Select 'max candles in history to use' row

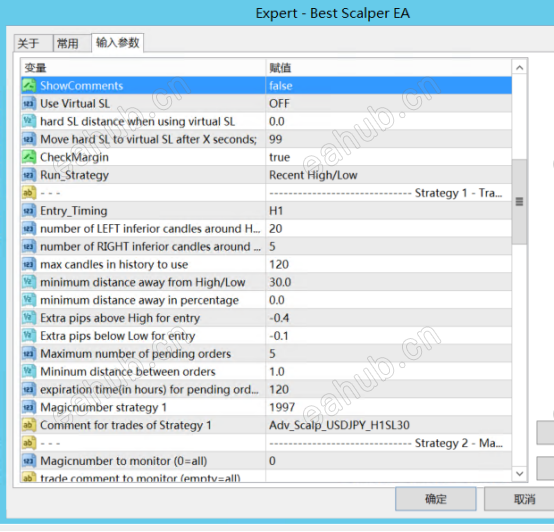click(114, 265)
